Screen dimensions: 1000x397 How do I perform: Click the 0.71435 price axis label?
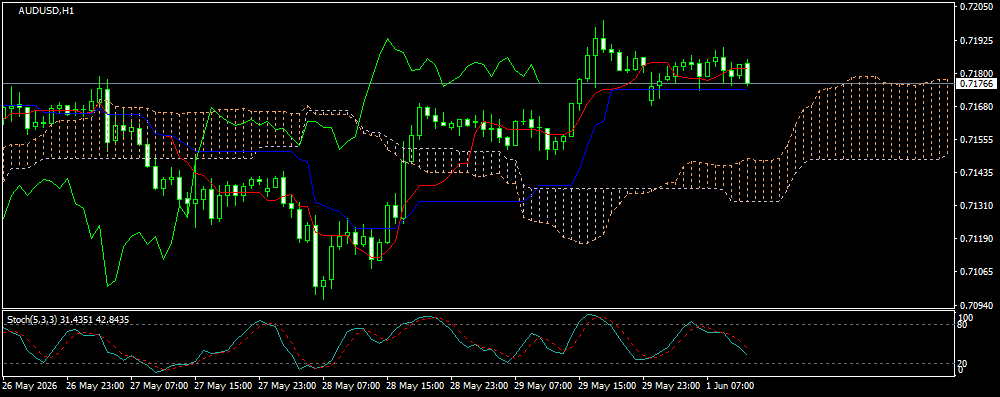(976, 172)
